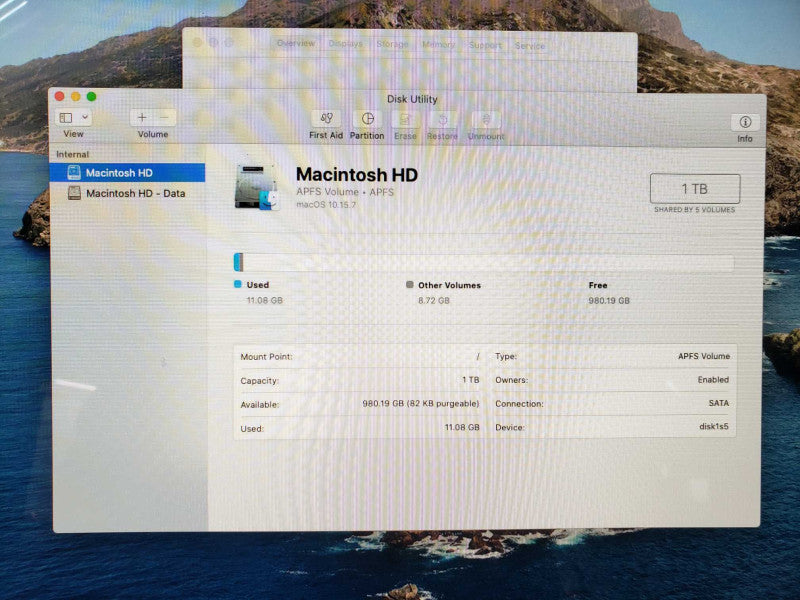The width and height of the screenshot is (800, 600).
Task: Click '980.19 GB (82 KB purgeable)' value
Action: click(x=421, y=404)
